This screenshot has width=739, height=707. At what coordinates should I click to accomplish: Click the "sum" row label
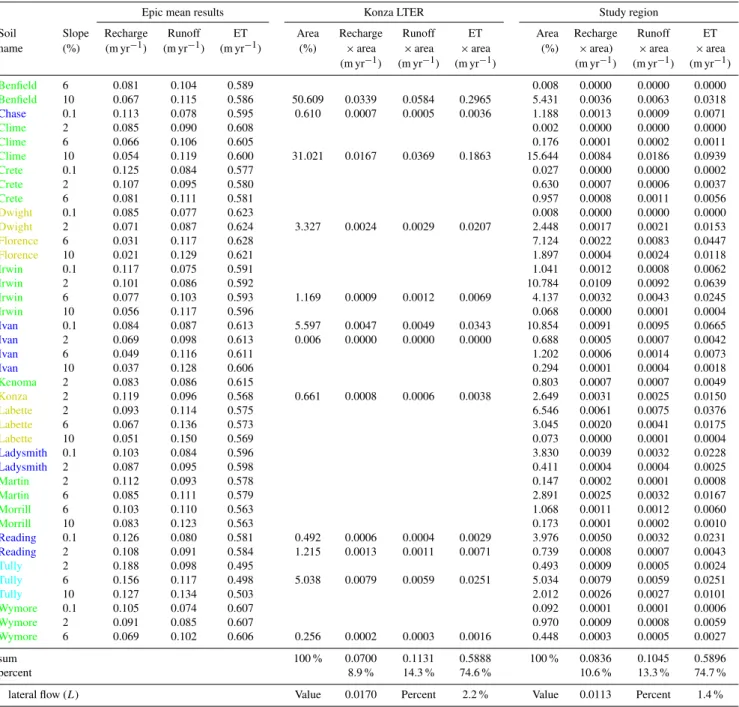tap(8, 658)
